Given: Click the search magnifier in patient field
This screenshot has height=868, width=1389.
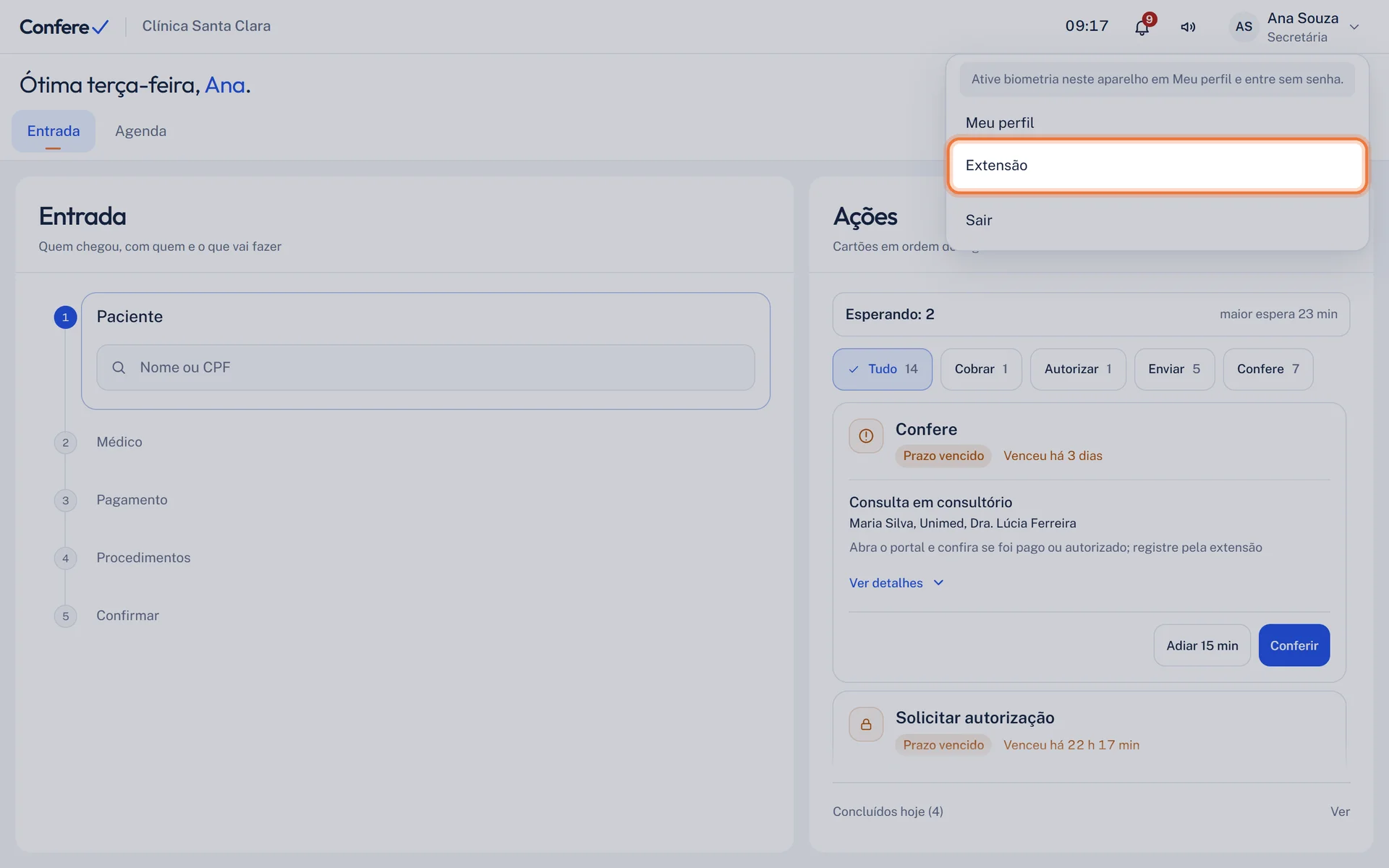Looking at the screenshot, I should click(119, 367).
